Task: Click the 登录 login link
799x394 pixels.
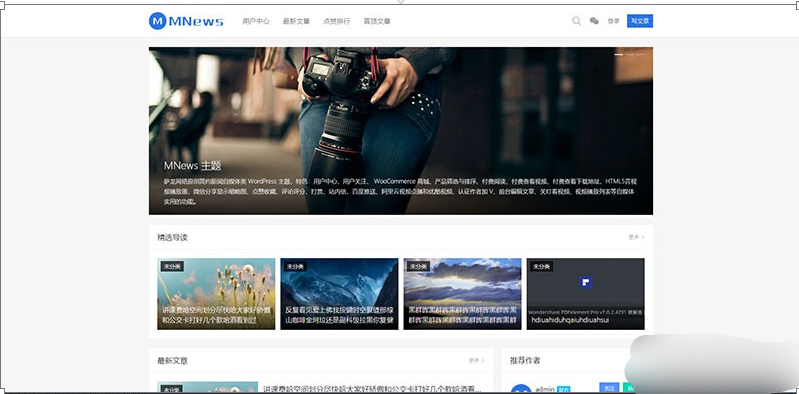Action: pyautogui.click(x=614, y=21)
